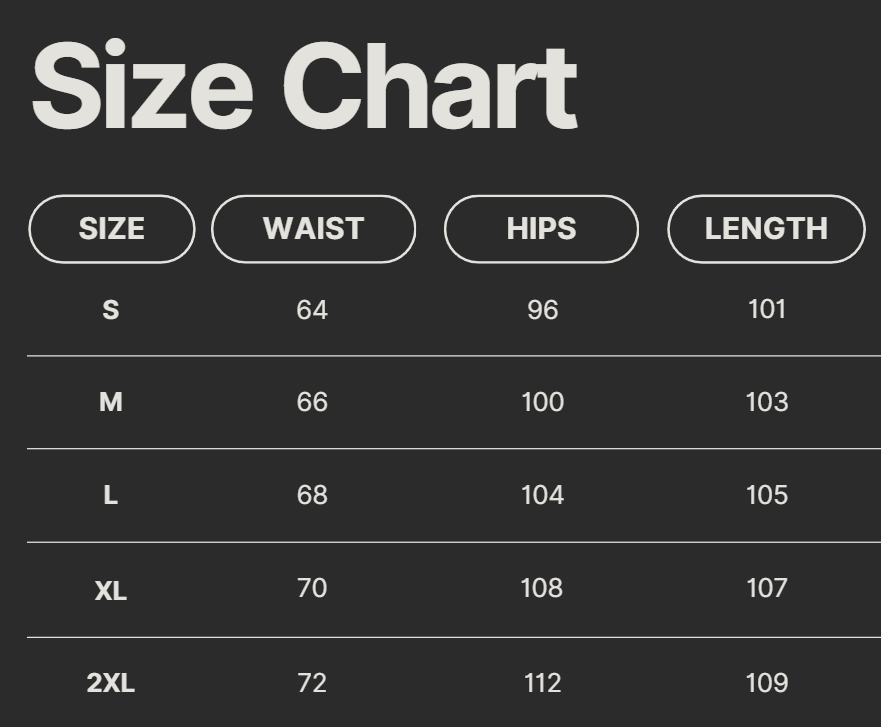Screen dimensions: 881x727
Task: Select the LENGTH column header pill
Action: coord(766,229)
